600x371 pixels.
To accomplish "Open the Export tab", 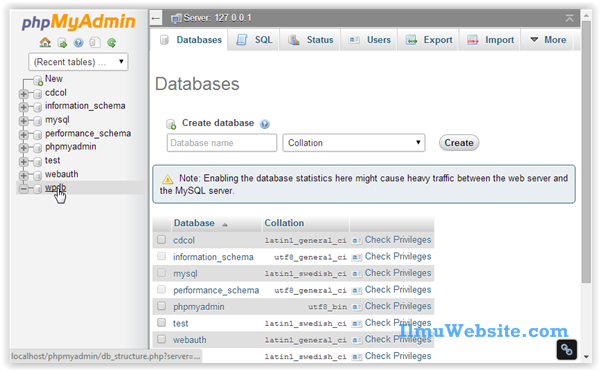I will coord(429,40).
